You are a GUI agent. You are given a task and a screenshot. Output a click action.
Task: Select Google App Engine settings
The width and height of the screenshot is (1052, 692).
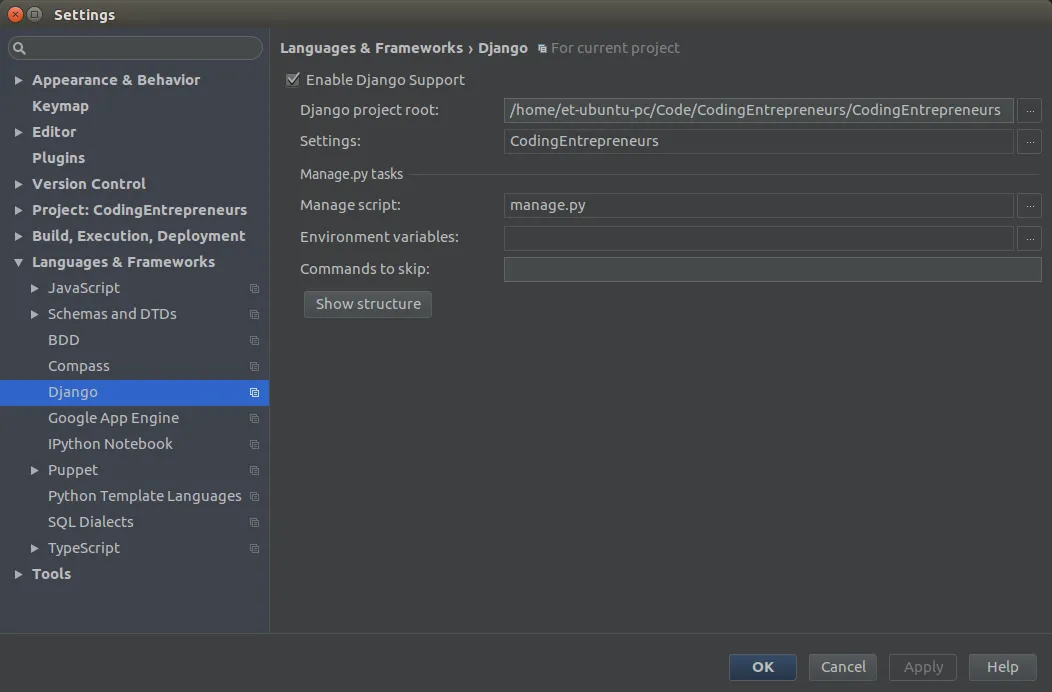click(x=113, y=418)
